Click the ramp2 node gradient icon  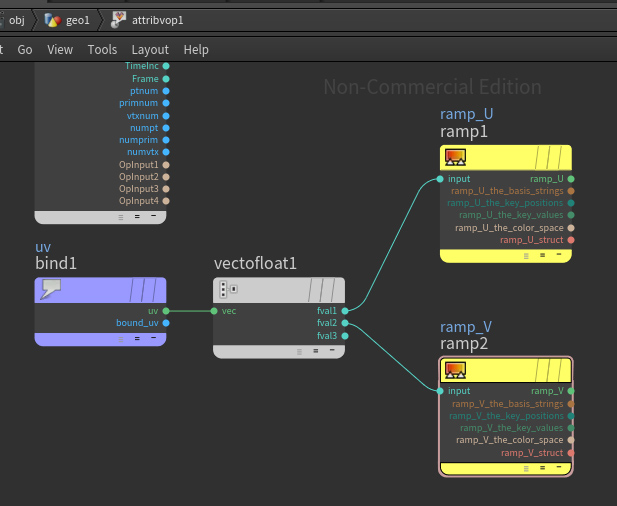click(x=455, y=370)
